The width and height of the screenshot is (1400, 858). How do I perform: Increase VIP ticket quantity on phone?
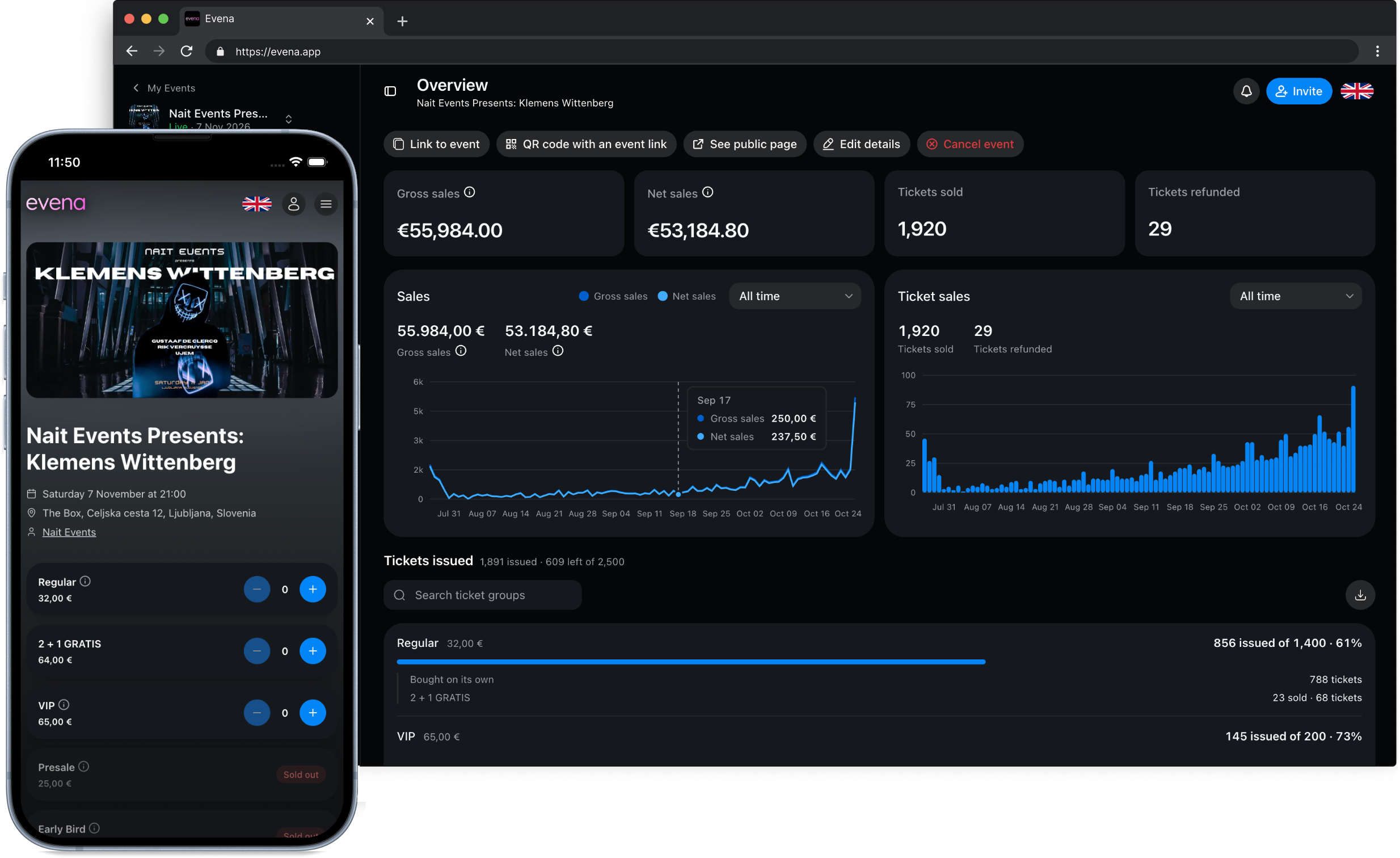[313, 713]
